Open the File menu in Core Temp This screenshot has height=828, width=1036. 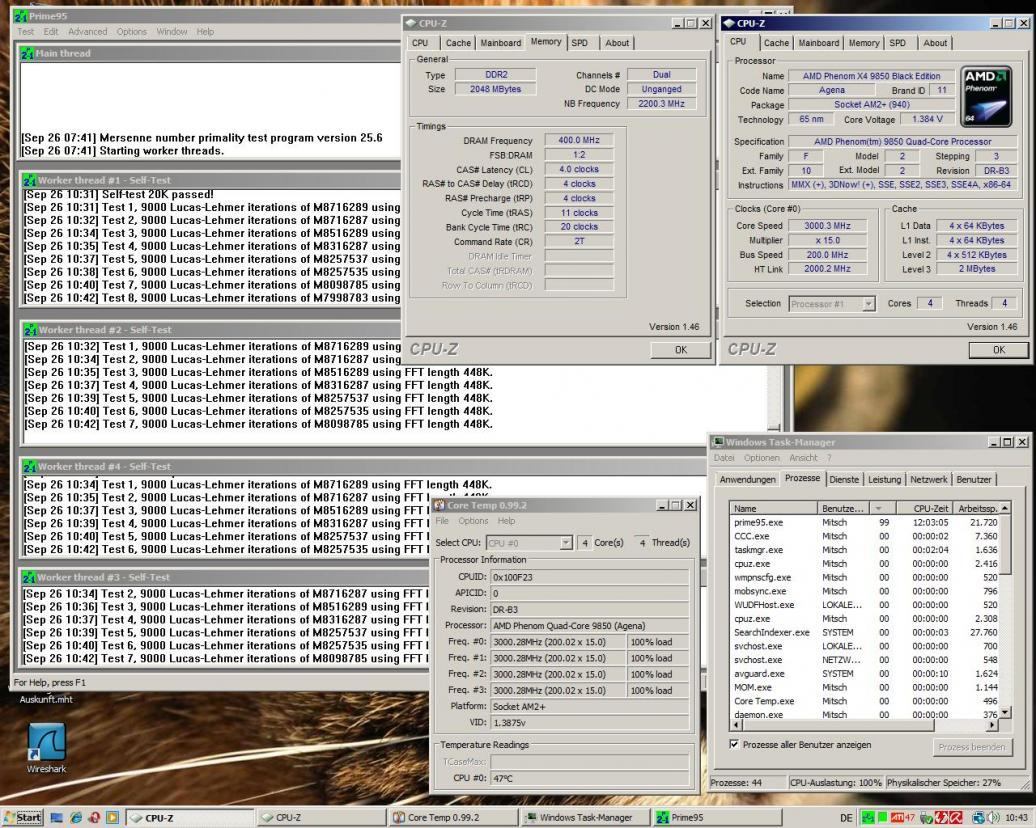pyautogui.click(x=442, y=521)
